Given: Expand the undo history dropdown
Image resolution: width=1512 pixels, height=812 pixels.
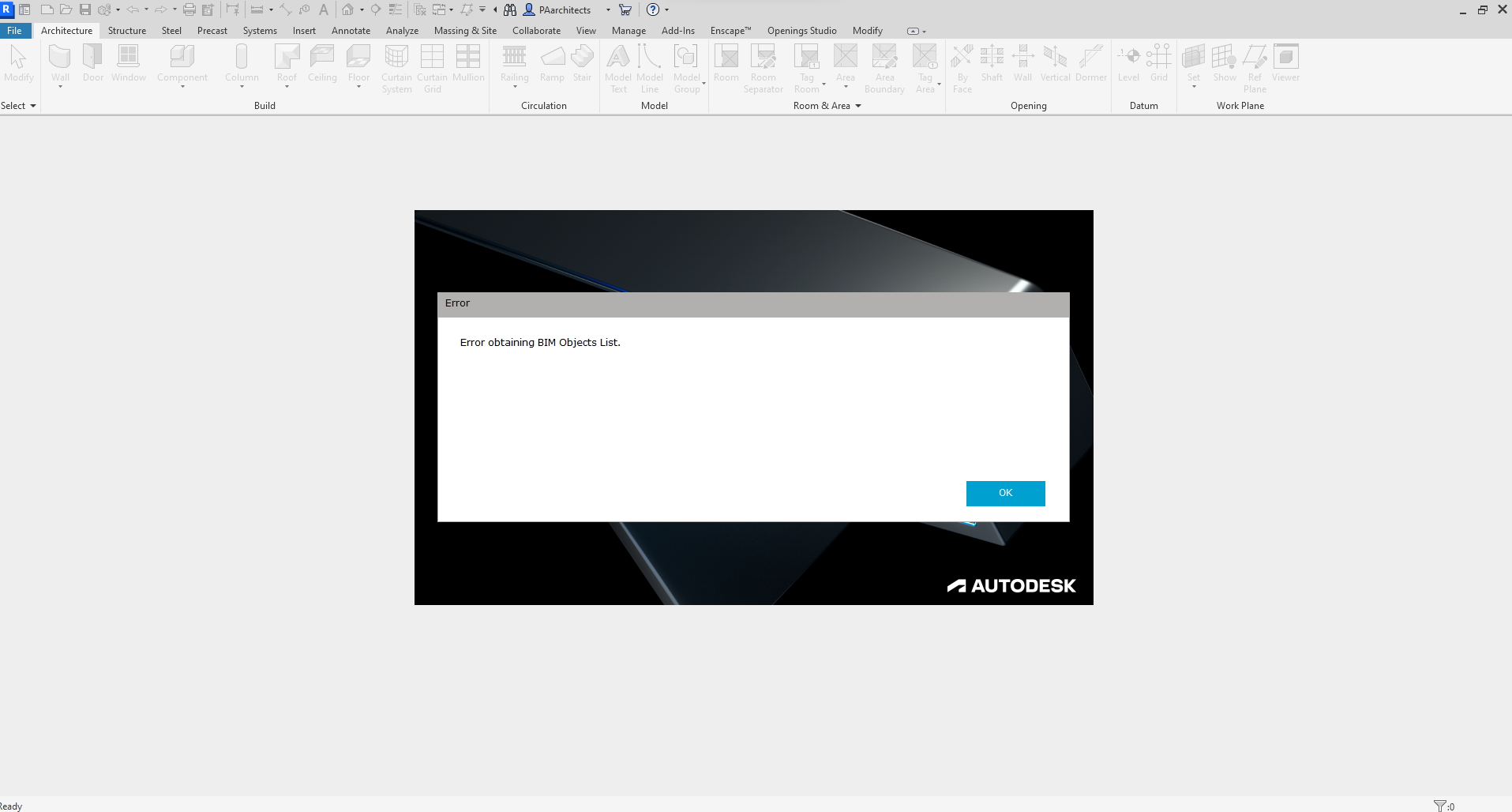Looking at the screenshot, I should tap(146, 9).
